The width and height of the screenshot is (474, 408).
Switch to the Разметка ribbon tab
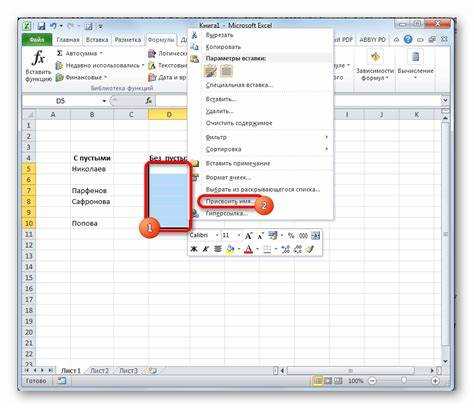click(128, 40)
